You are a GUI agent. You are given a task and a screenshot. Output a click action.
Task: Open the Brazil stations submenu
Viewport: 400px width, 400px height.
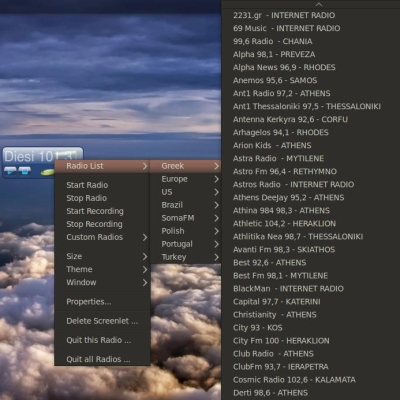click(x=185, y=205)
